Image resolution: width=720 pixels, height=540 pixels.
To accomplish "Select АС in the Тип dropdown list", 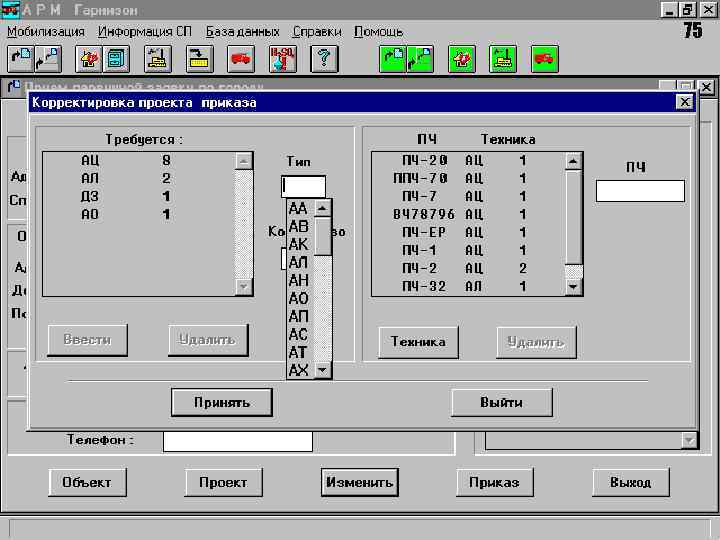I will 301,334.
